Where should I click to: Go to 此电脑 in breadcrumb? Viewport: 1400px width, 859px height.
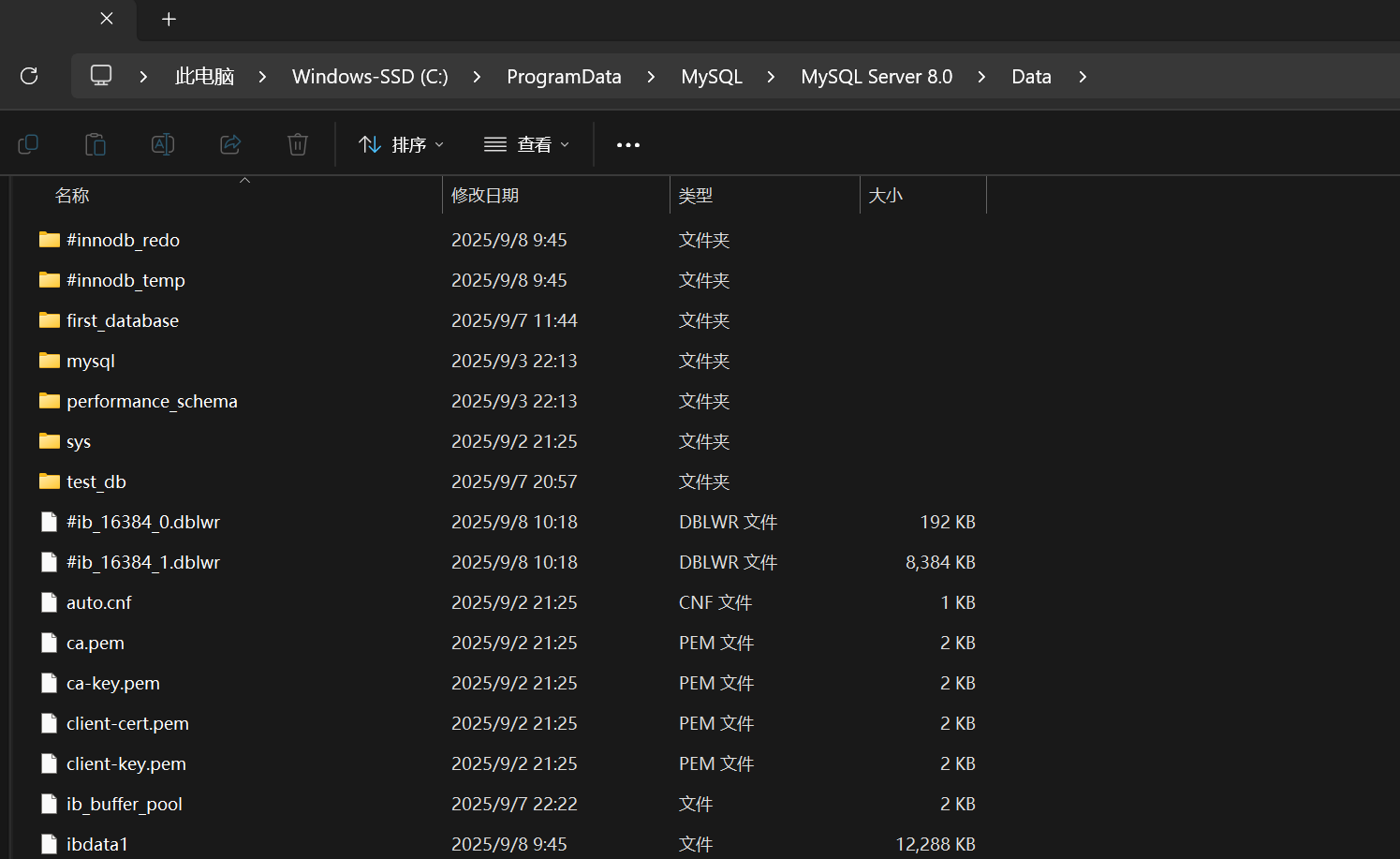pos(204,76)
